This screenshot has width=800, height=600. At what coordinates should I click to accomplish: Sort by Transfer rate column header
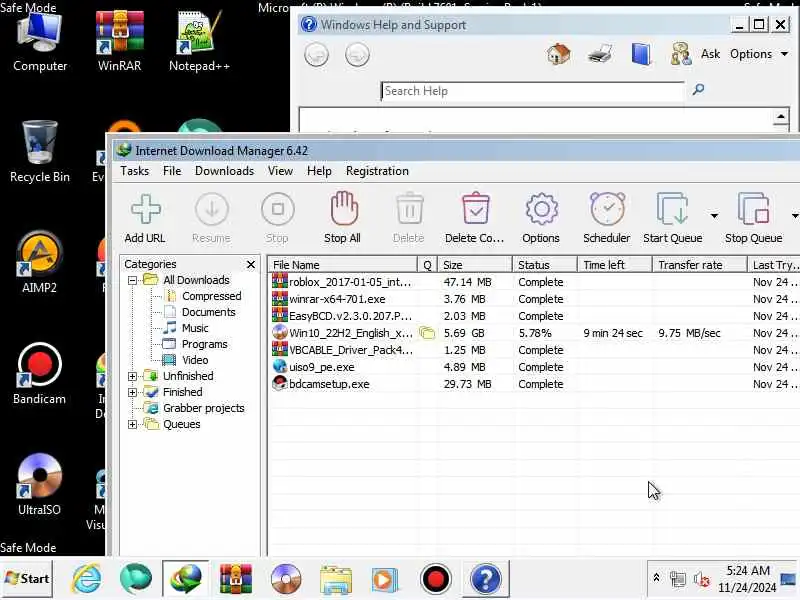click(x=699, y=265)
